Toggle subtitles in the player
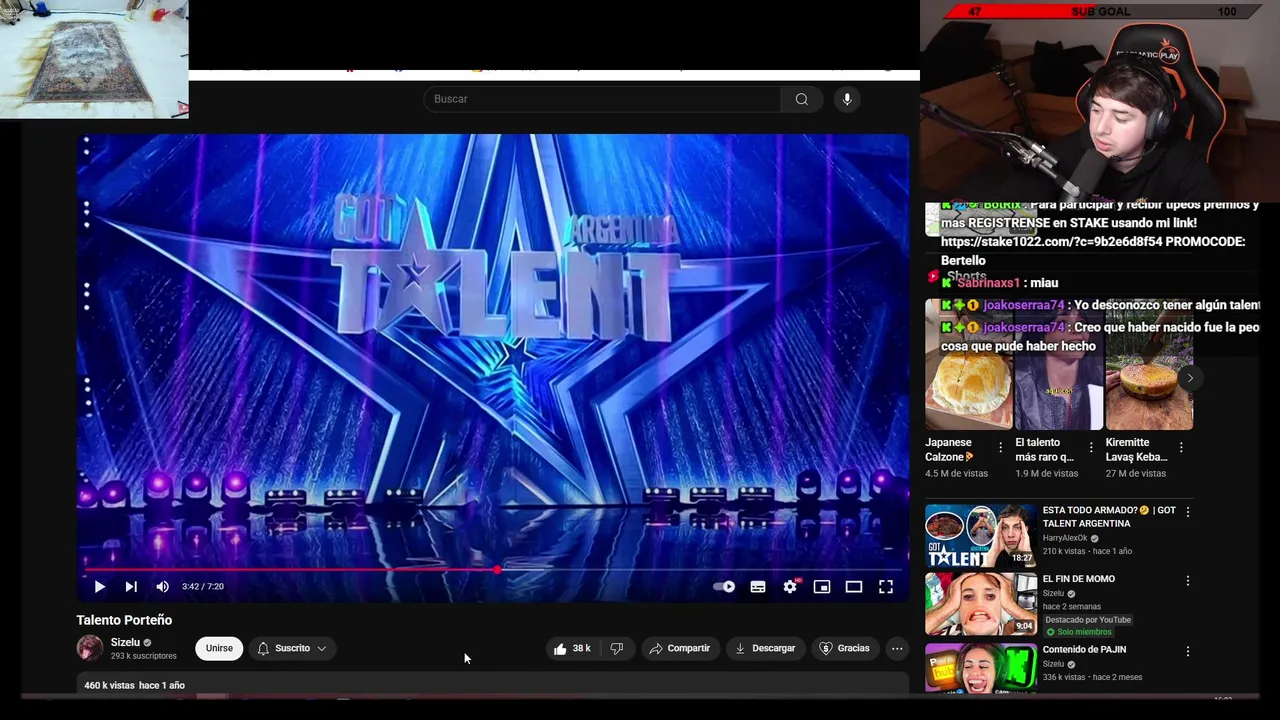The width and height of the screenshot is (1280, 720). pos(758,587)
